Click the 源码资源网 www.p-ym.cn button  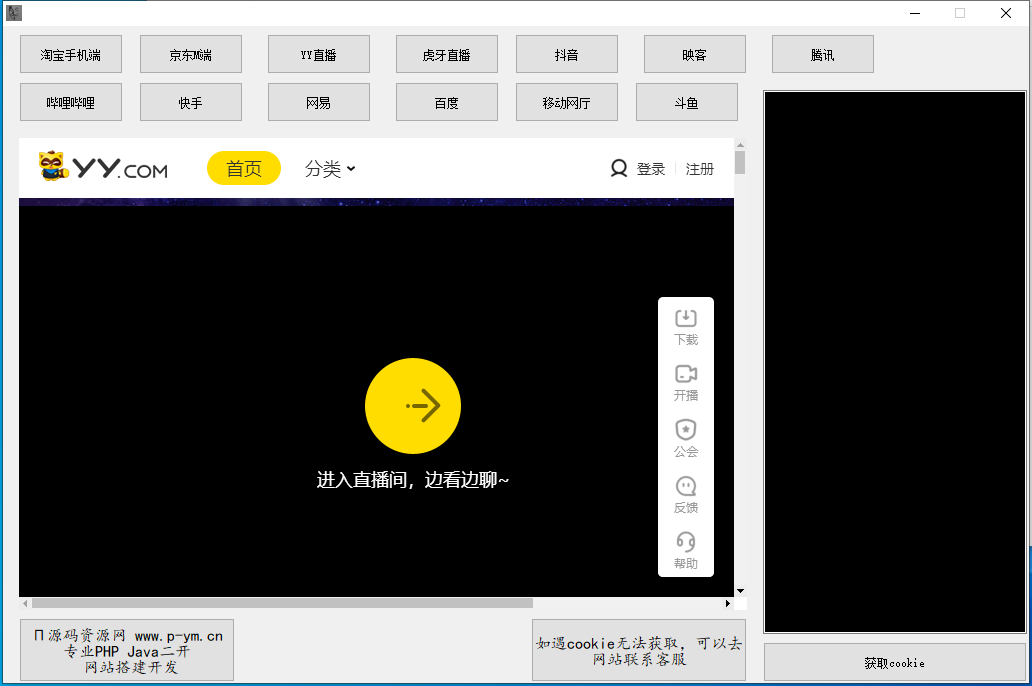click(x=127, y=650)
